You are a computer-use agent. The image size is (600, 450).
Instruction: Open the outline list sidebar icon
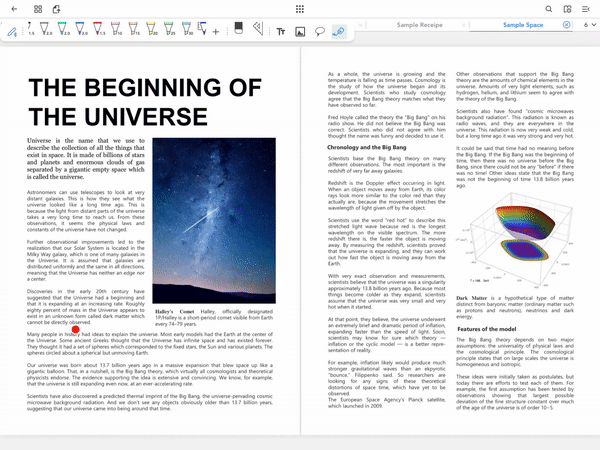click(586, 9)
